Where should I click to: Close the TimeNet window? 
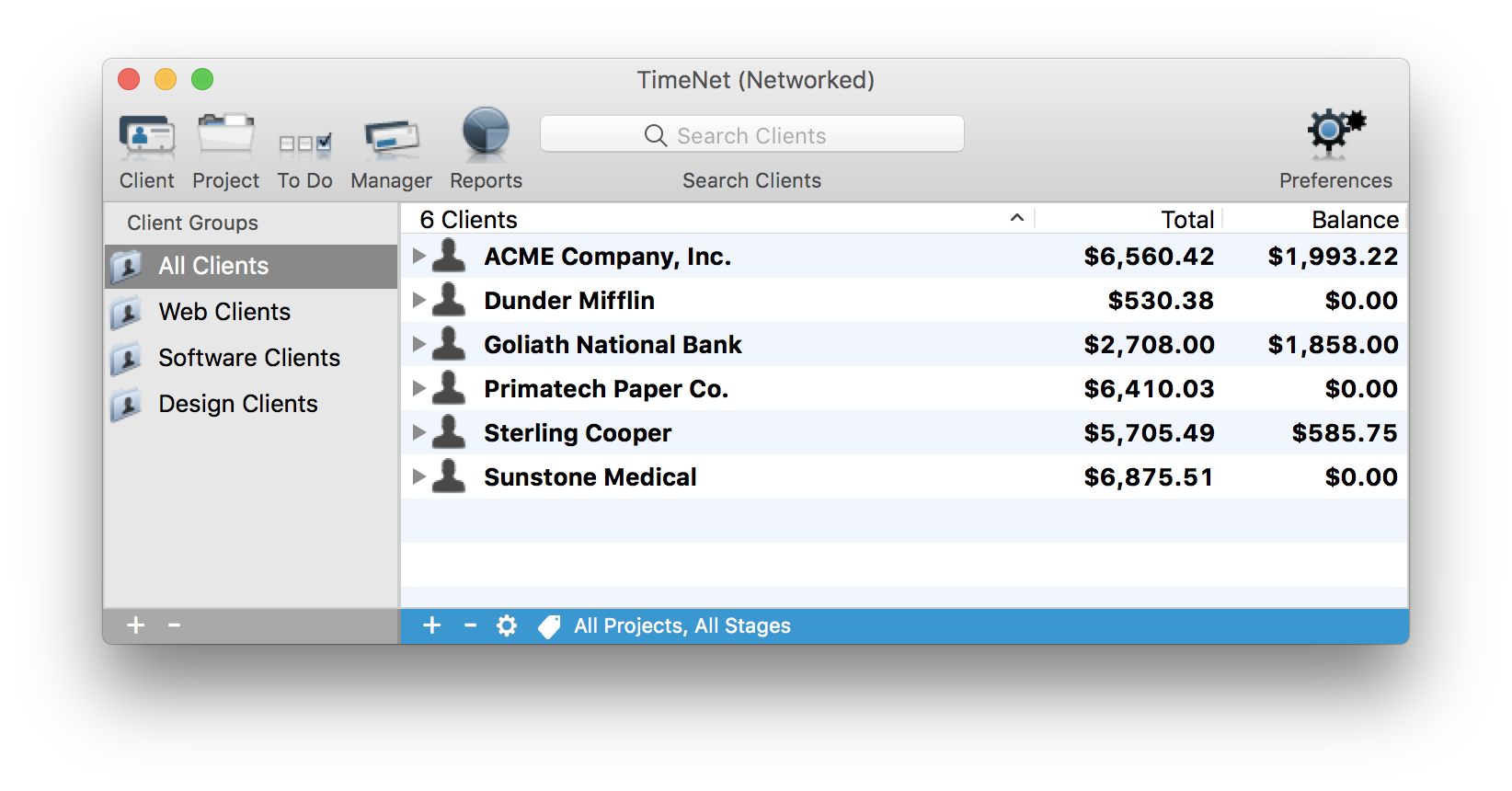(x=129, y=79)
